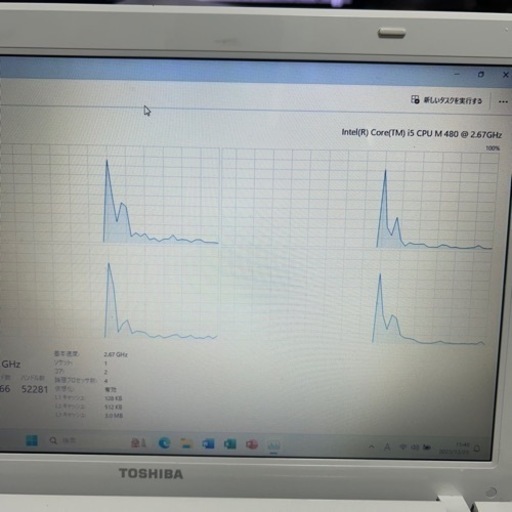Click the L1 cache value '128 KB'
This screenshot has height=512, width=512.
[113, 398]
